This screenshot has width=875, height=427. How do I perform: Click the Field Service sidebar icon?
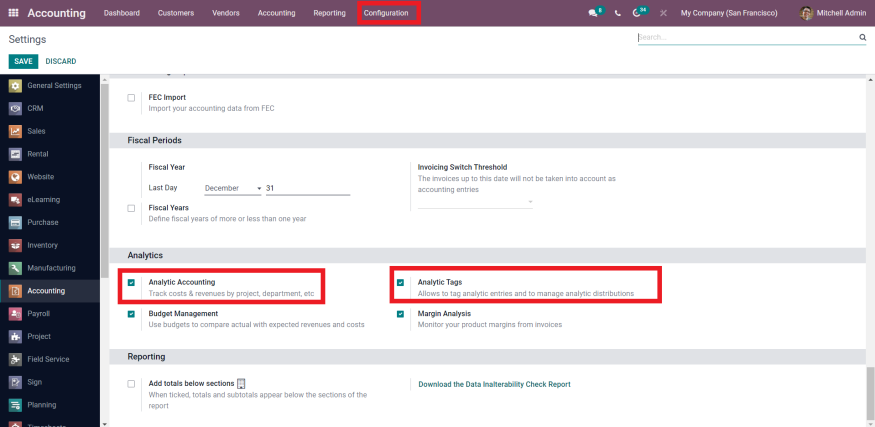pyautogui.click(x=16, y=359)
